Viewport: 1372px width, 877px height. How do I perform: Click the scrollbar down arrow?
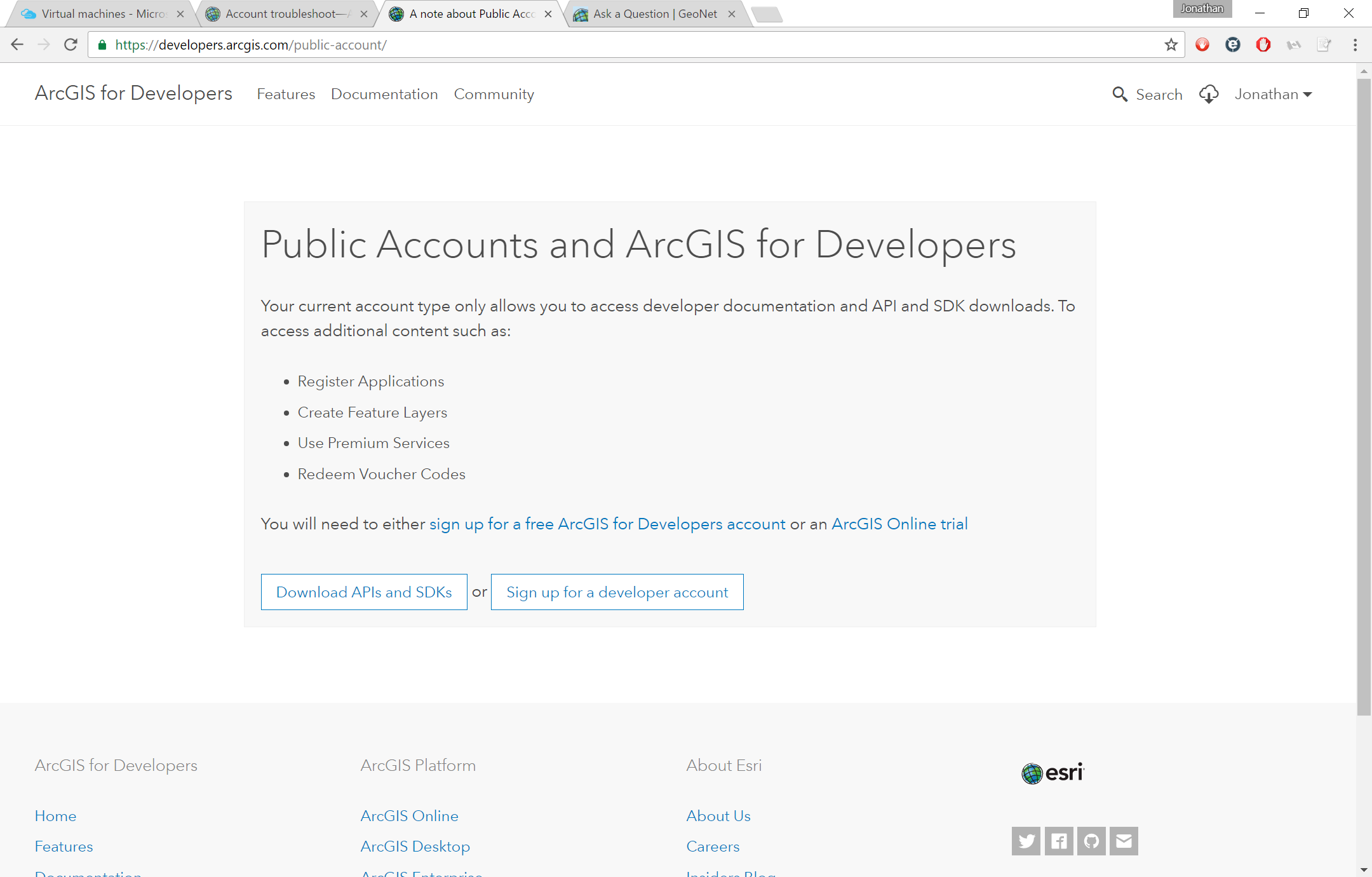(x=1364, y=869)
